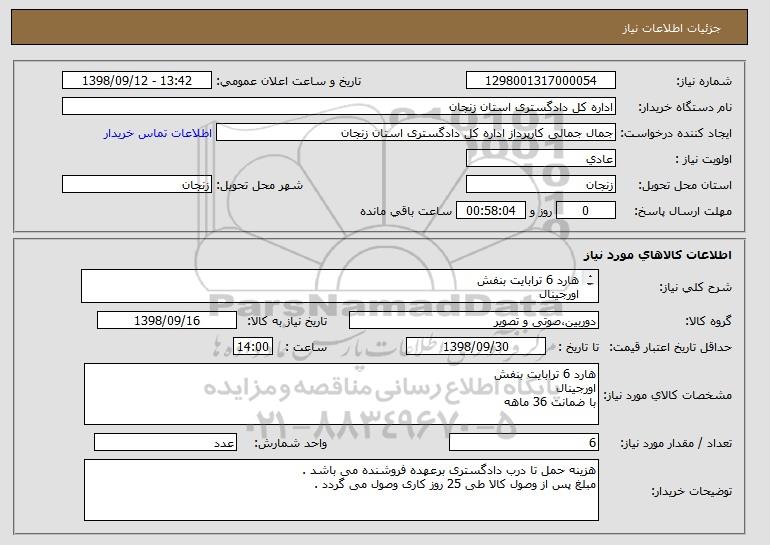Select the remaining days field showing 0
This screenshot has height=545, width=770.
585,211
